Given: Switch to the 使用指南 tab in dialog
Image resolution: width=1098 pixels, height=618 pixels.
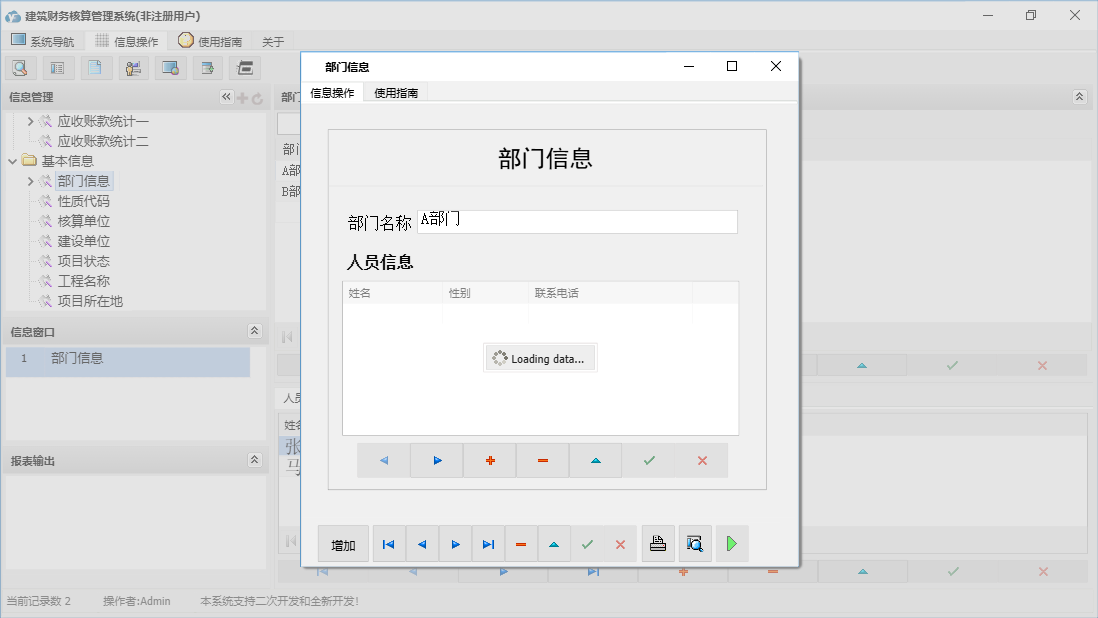Looking at the screenshot, I should [395, 91].
